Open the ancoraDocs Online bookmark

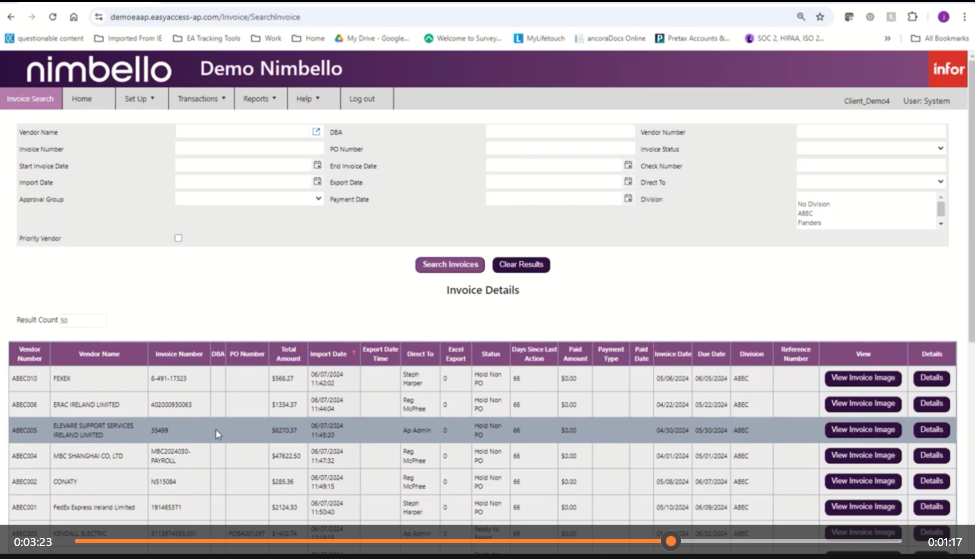[x=610, y=39]
